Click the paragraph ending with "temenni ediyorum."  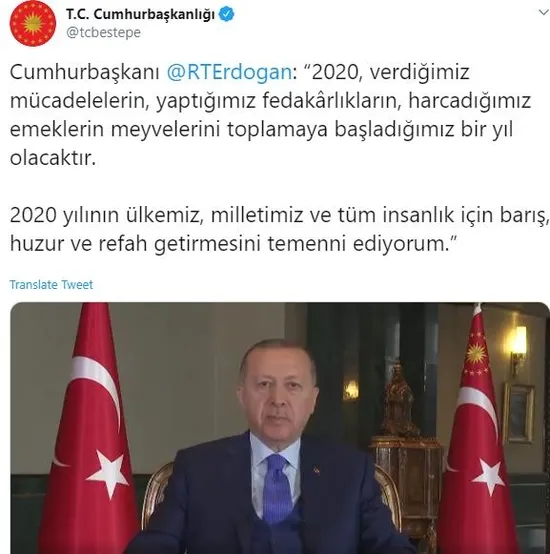[x=280, y=229]
